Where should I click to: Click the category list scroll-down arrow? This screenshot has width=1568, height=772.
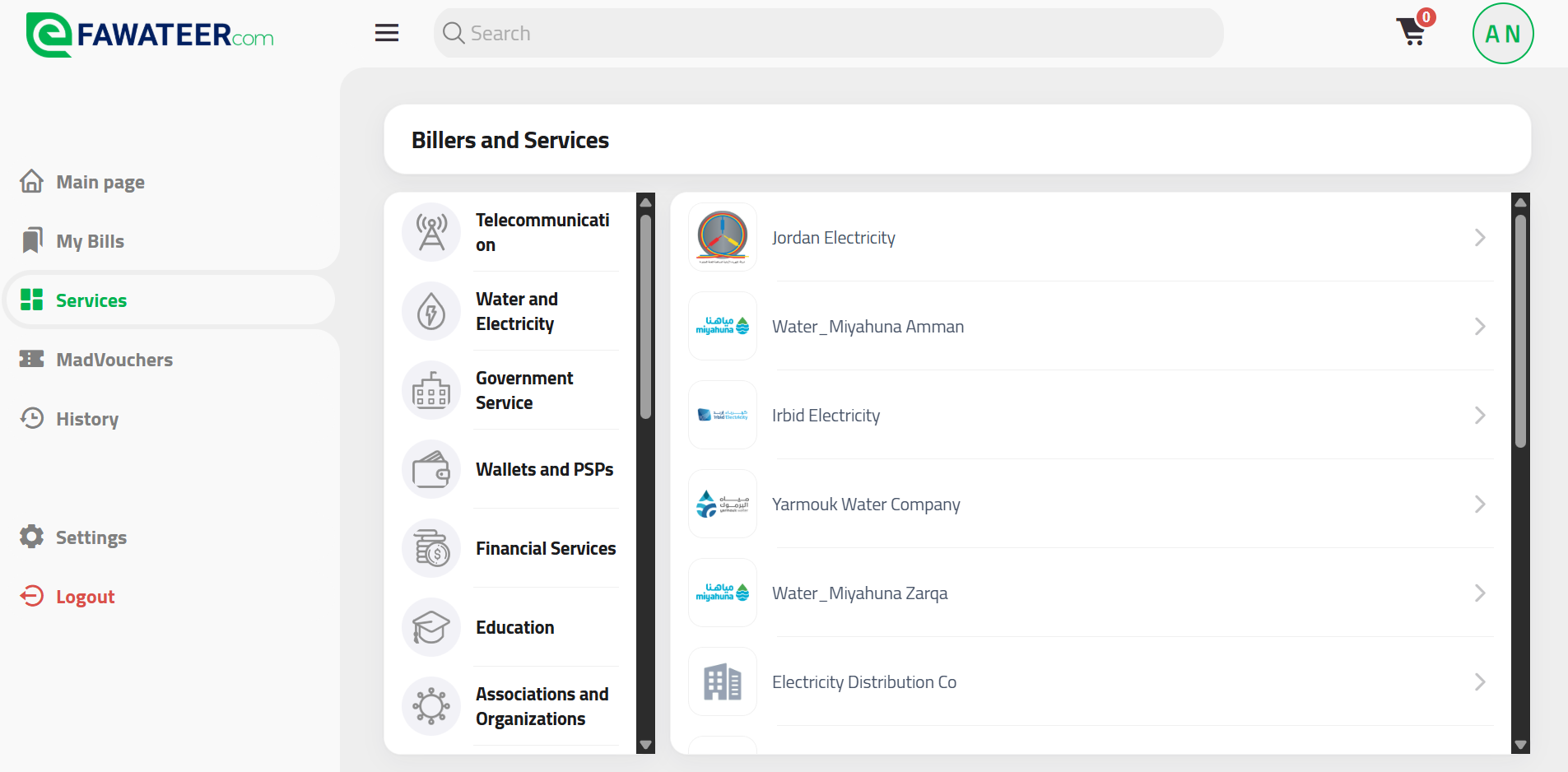pos(646,745)
